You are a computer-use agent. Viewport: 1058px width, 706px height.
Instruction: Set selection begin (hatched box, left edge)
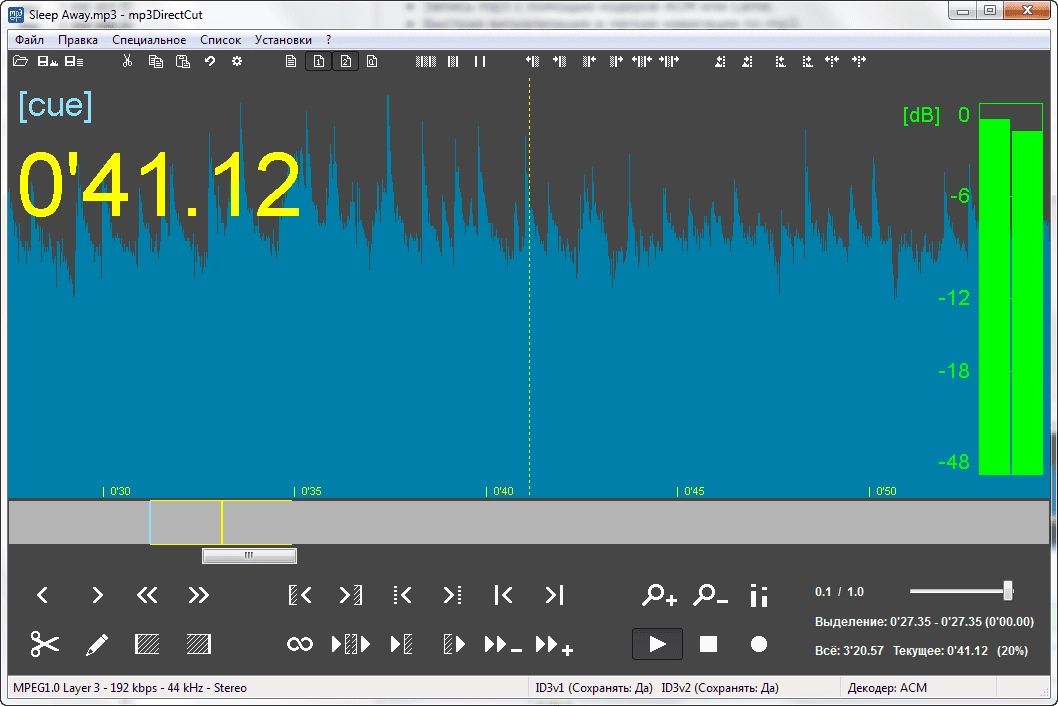147,645
